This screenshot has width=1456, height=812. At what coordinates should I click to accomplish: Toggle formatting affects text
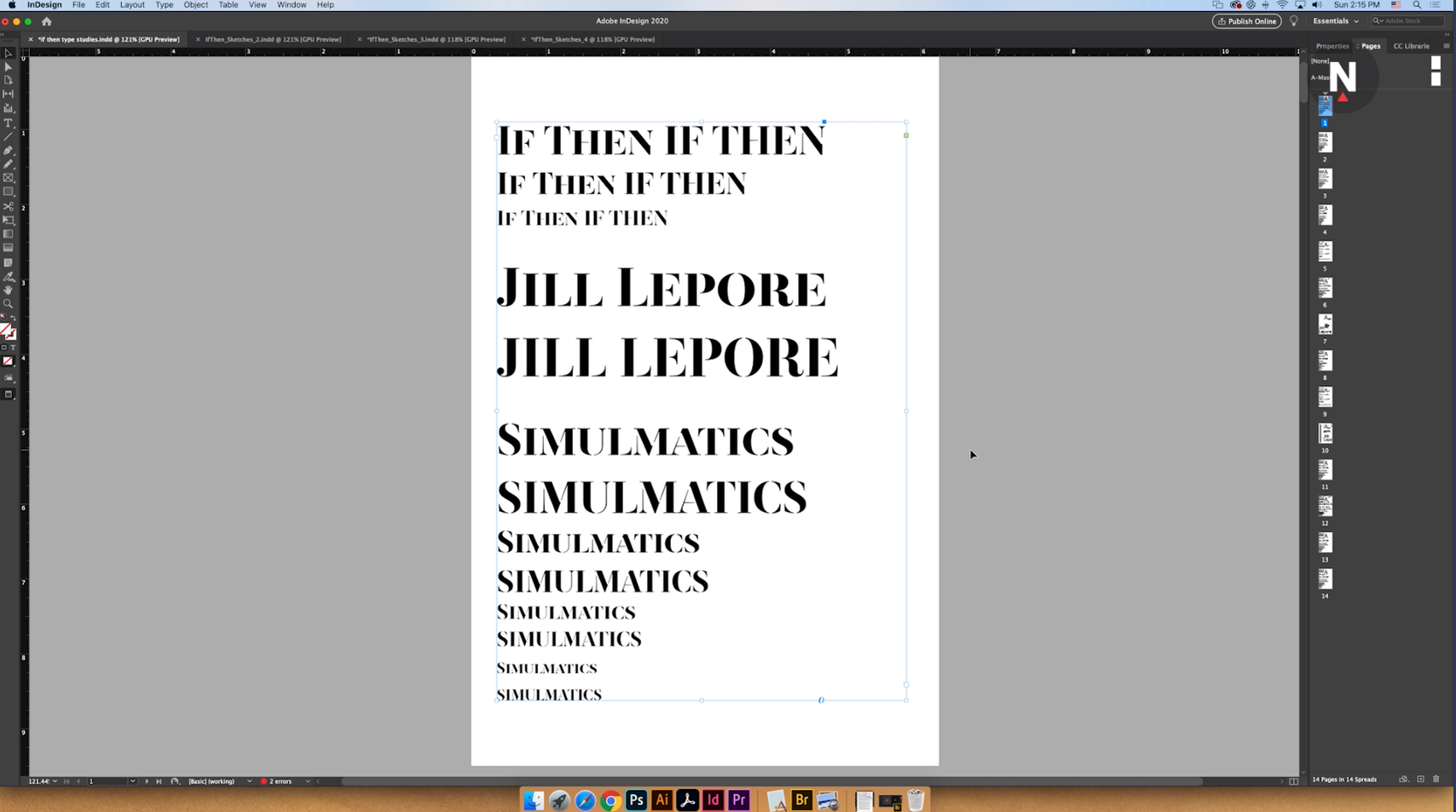(13, 348)
